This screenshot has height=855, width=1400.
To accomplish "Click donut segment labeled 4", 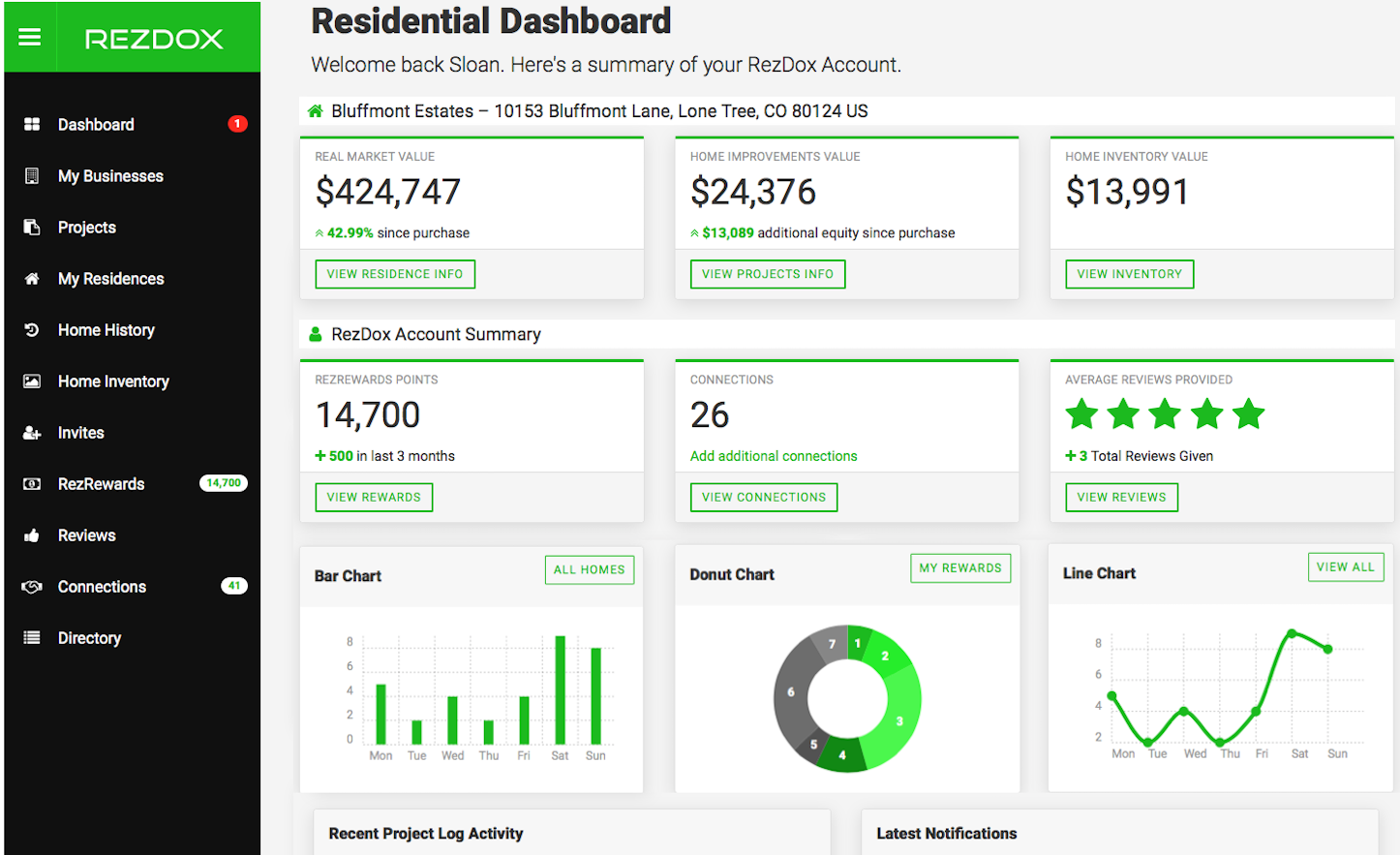I will [x=842, y=755].
